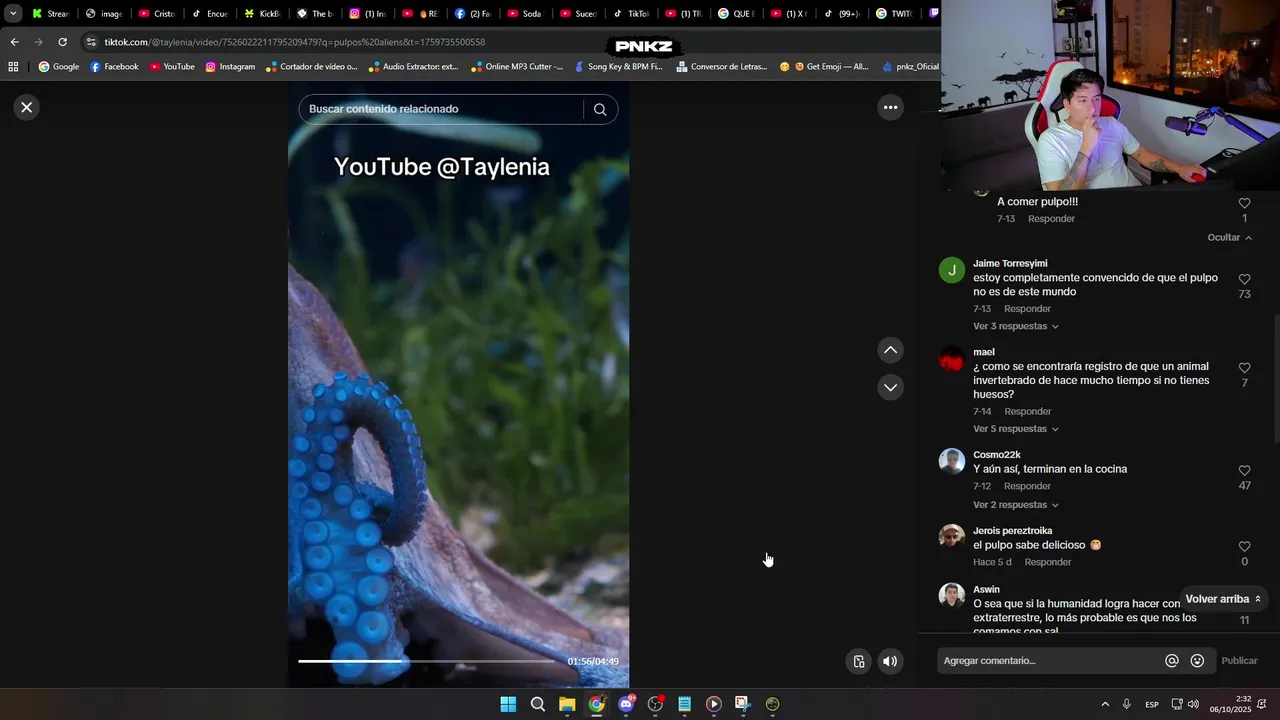Open 'Cortador de vídeo' bookmark

pos(311,67)
